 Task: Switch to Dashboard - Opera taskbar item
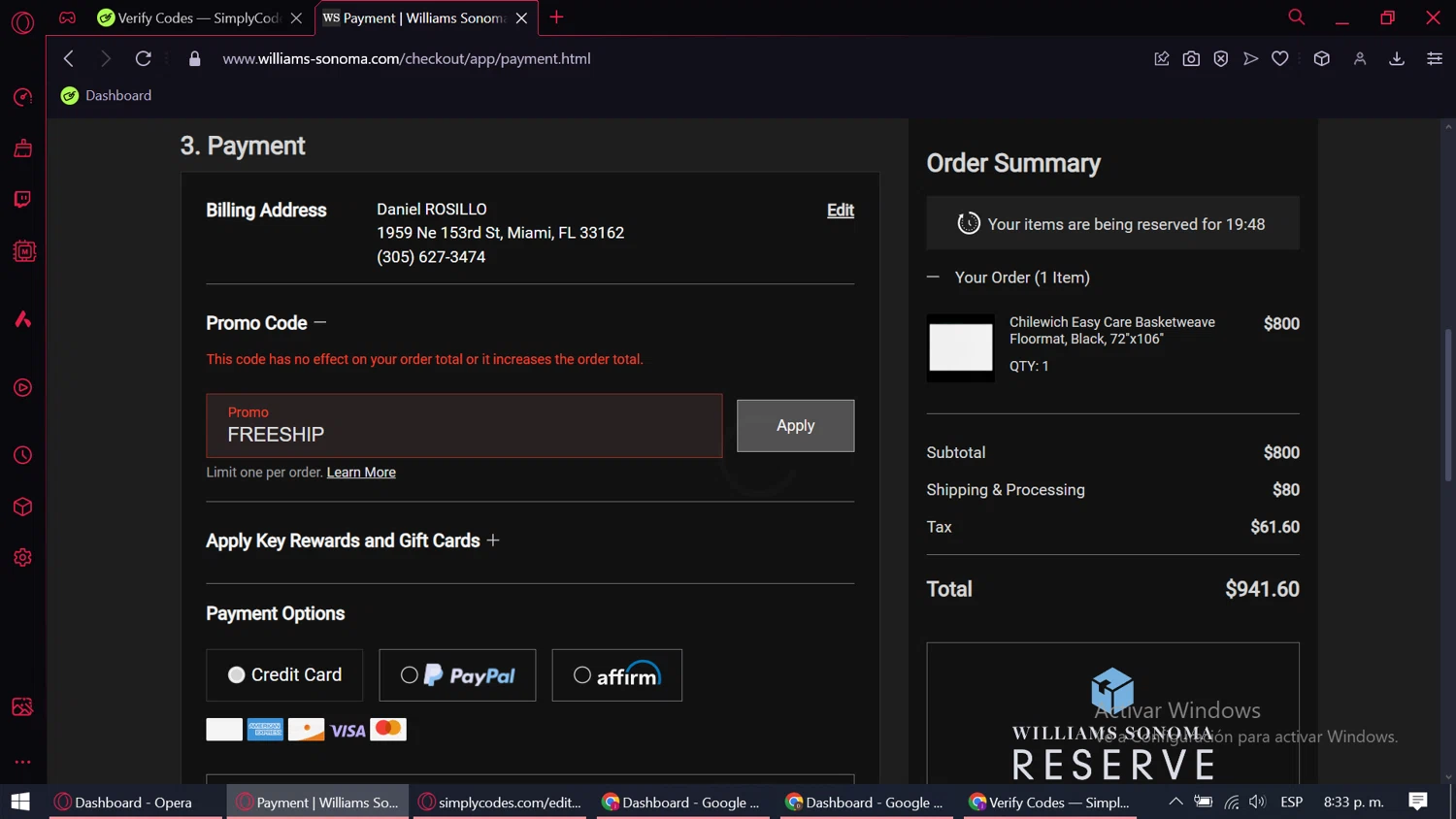135,803
